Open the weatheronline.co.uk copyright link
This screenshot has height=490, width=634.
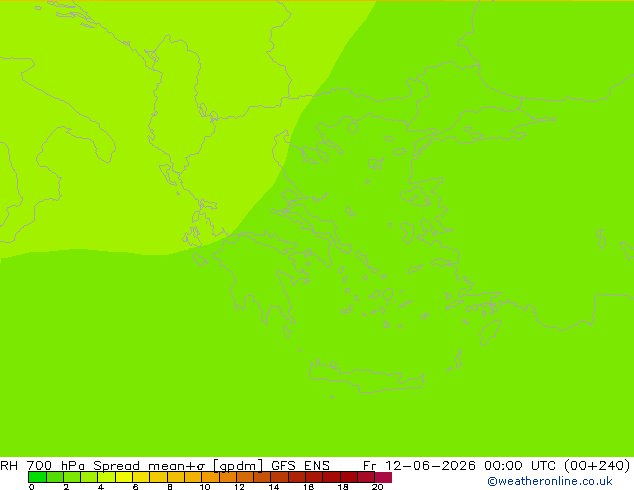pyautogui.click(x=549, y=481)
